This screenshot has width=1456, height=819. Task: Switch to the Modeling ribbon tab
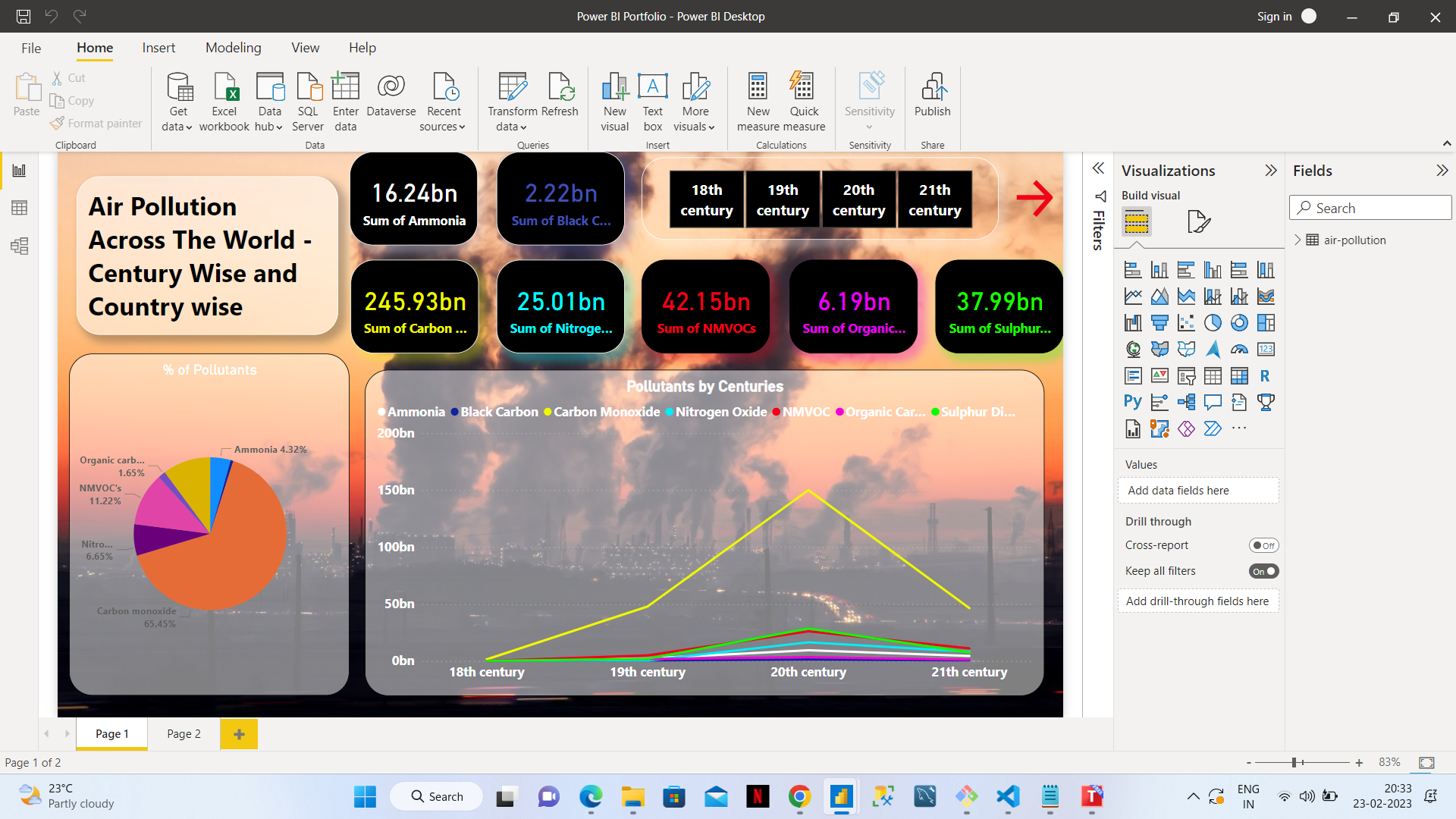coord(233,47)
